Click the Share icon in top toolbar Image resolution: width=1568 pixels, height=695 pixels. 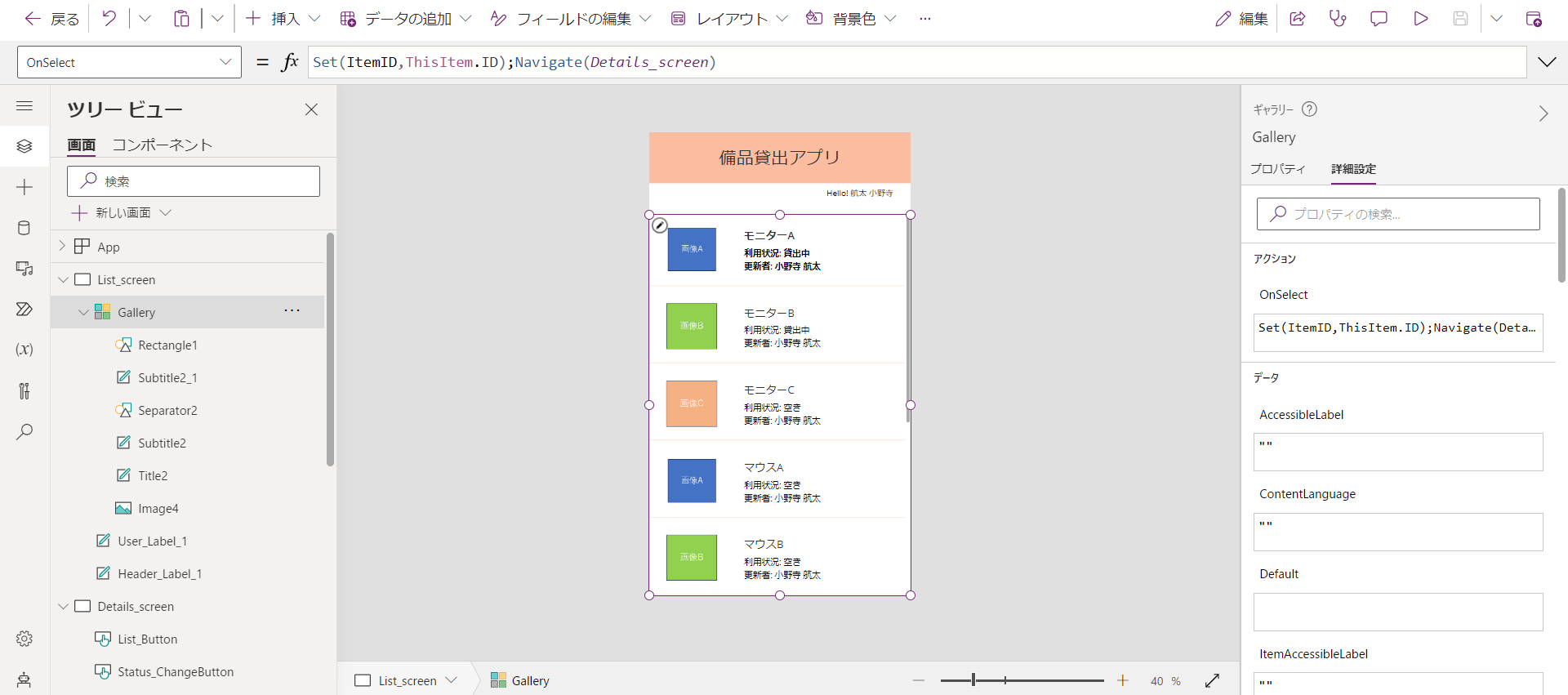tap(1297, 19)
